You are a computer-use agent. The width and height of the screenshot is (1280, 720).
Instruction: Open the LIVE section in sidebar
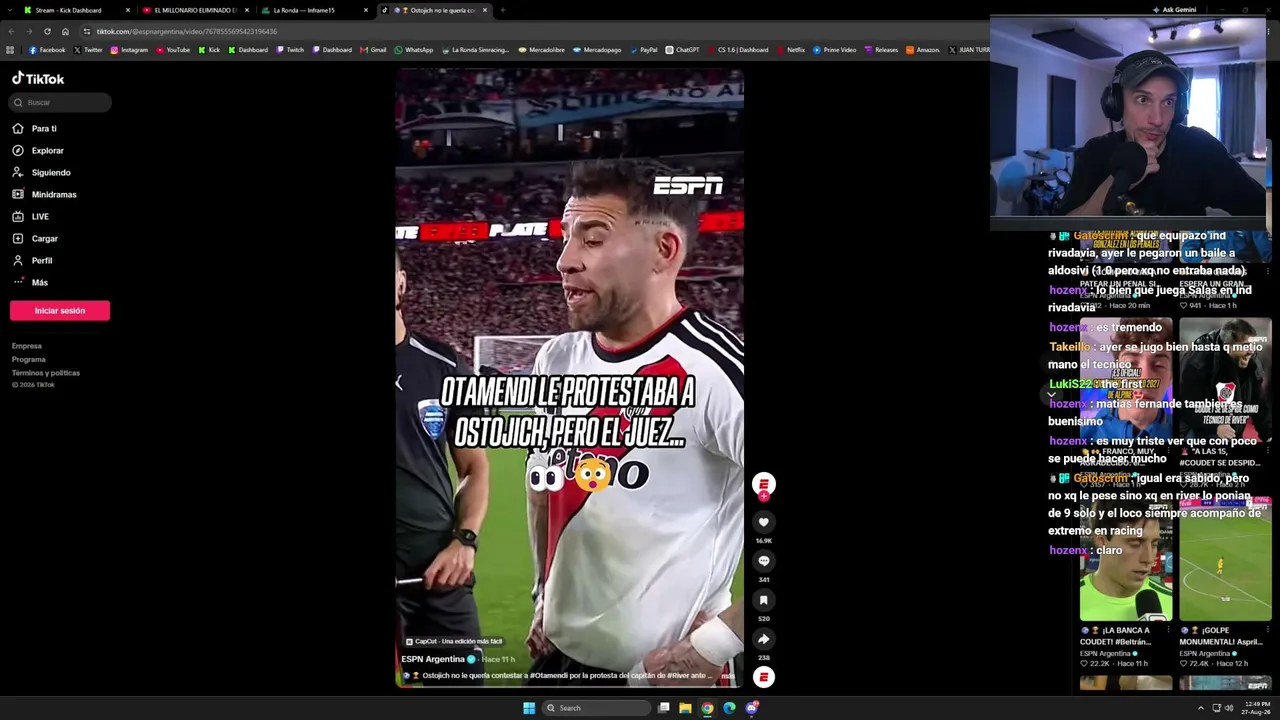point(31,216)
